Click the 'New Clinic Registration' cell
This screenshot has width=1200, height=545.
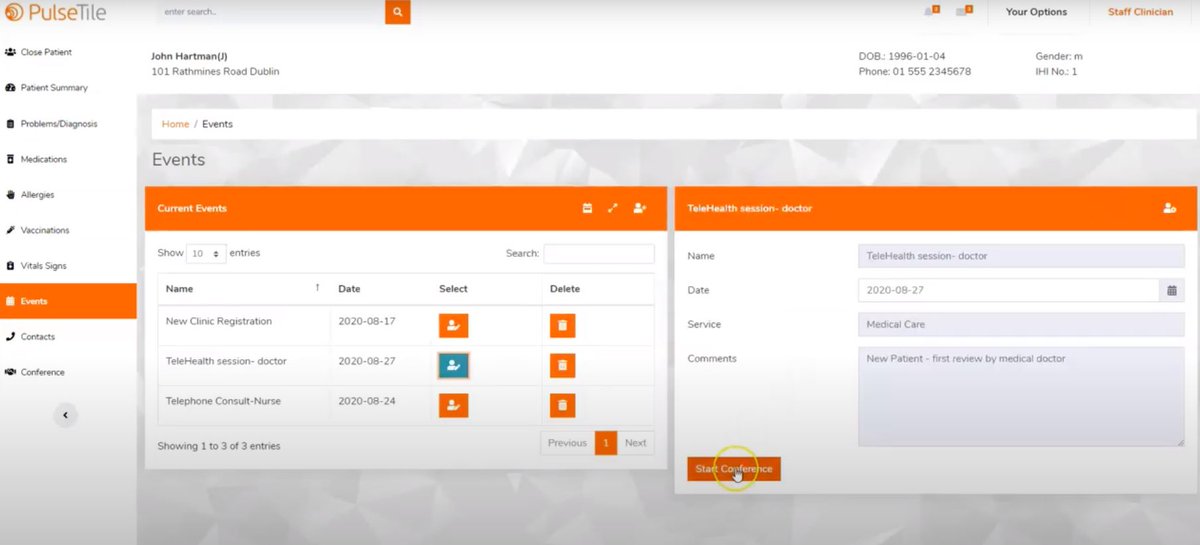pos(244,325)
